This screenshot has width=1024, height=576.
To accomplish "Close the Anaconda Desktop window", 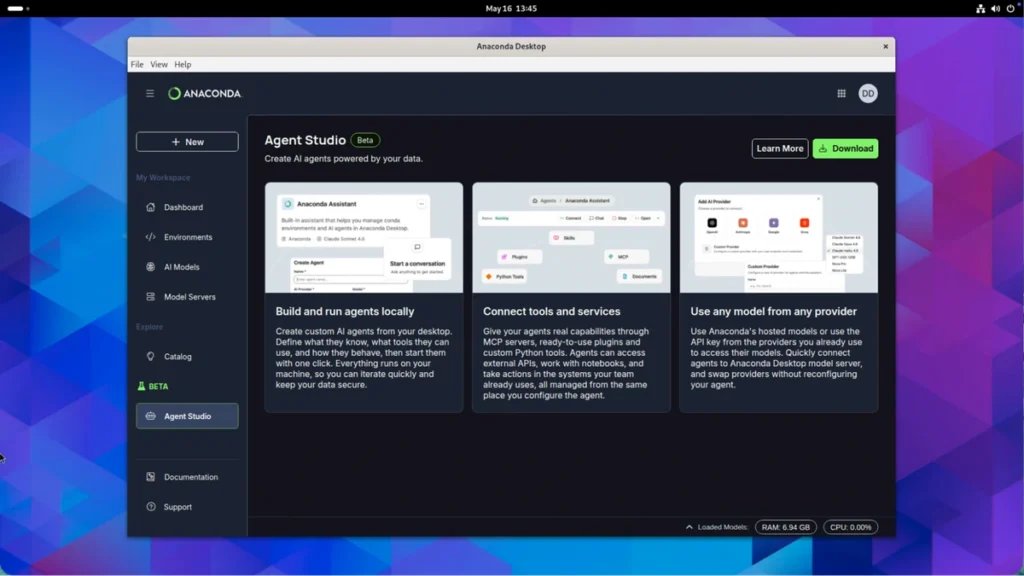I will coord(886,46).
